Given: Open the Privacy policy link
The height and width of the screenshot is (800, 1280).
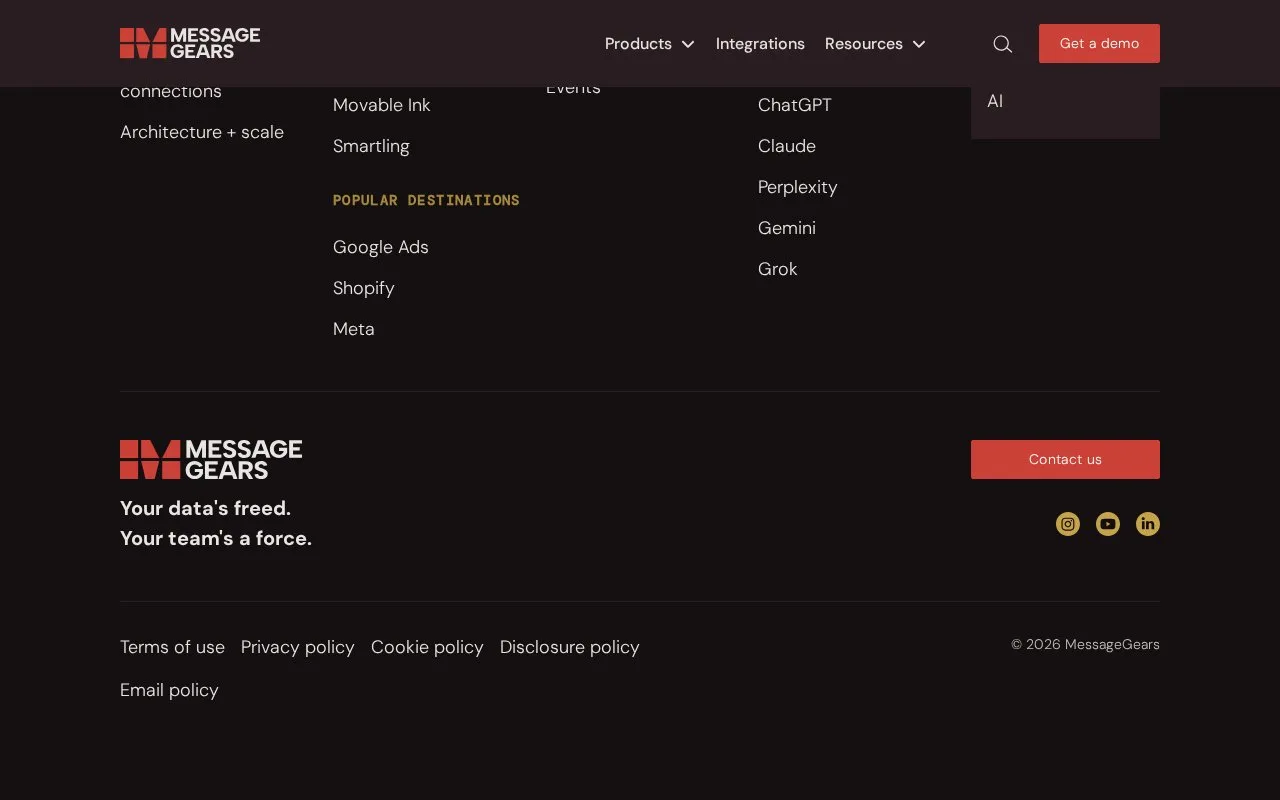Looking at the screenshot, I should click(x=298, y=647).
